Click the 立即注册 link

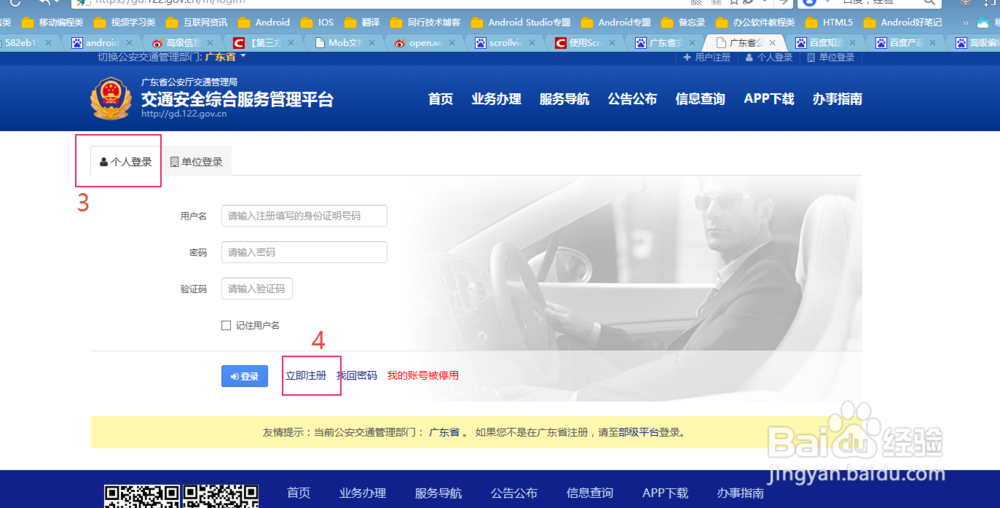305,375
